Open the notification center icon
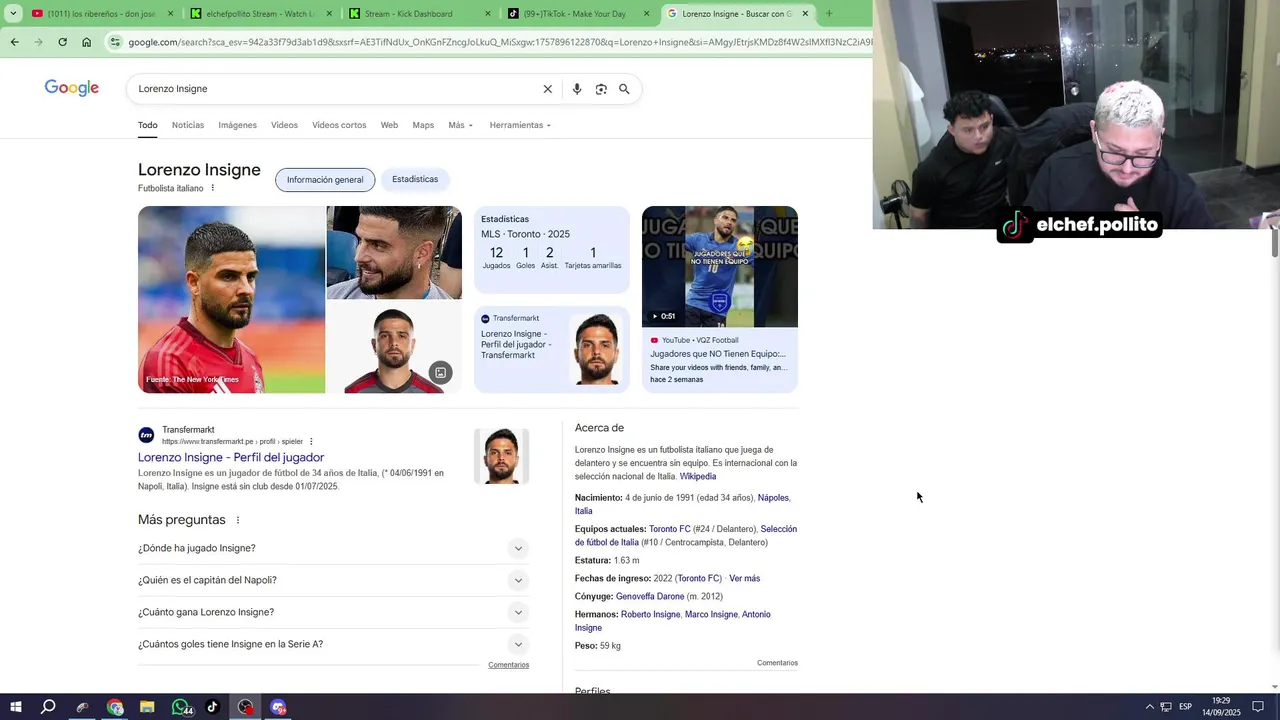This screenshot has height=720, width=1280. (x=1258, y=707)
